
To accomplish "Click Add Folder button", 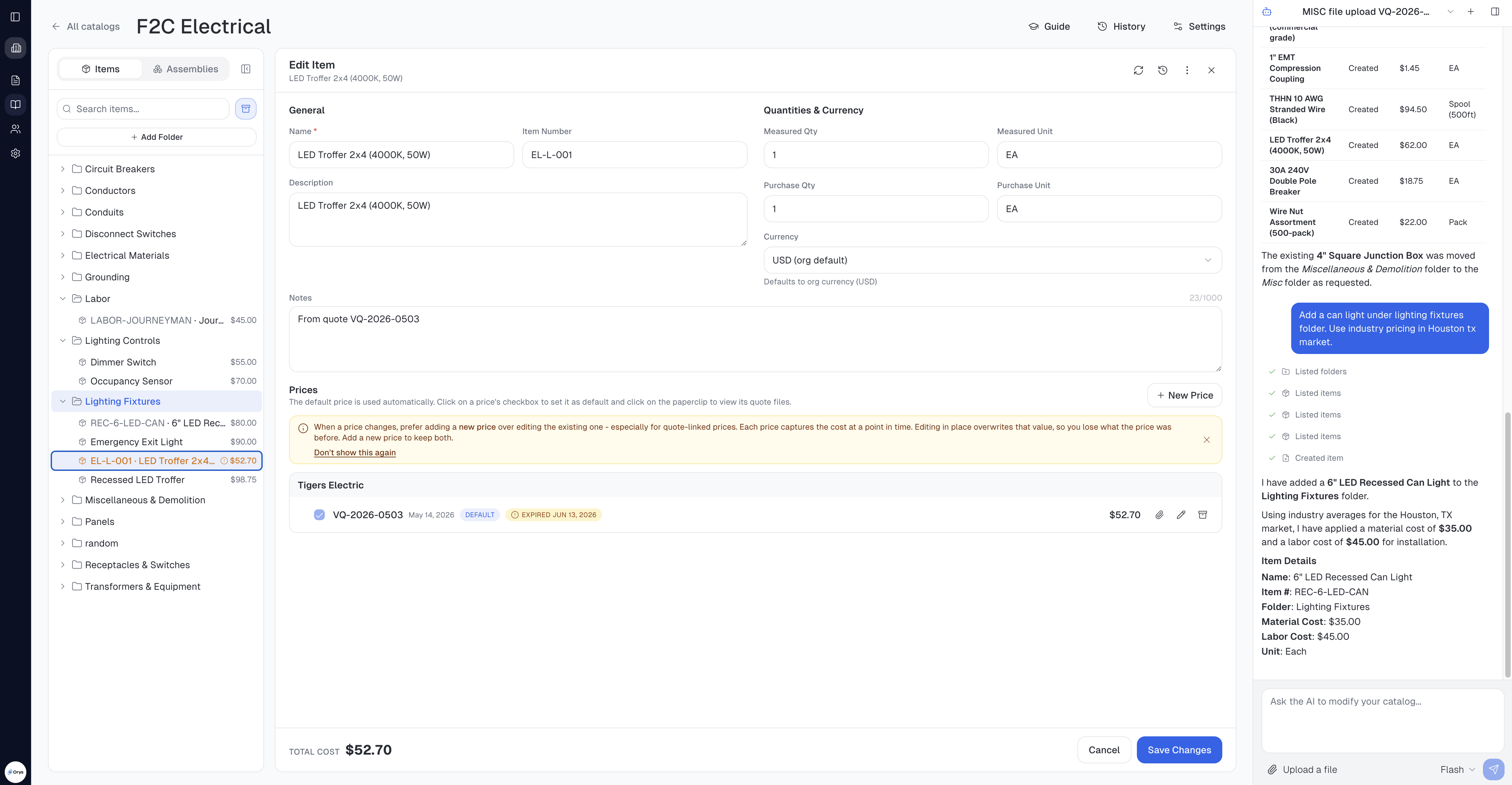I will (157, 137).
